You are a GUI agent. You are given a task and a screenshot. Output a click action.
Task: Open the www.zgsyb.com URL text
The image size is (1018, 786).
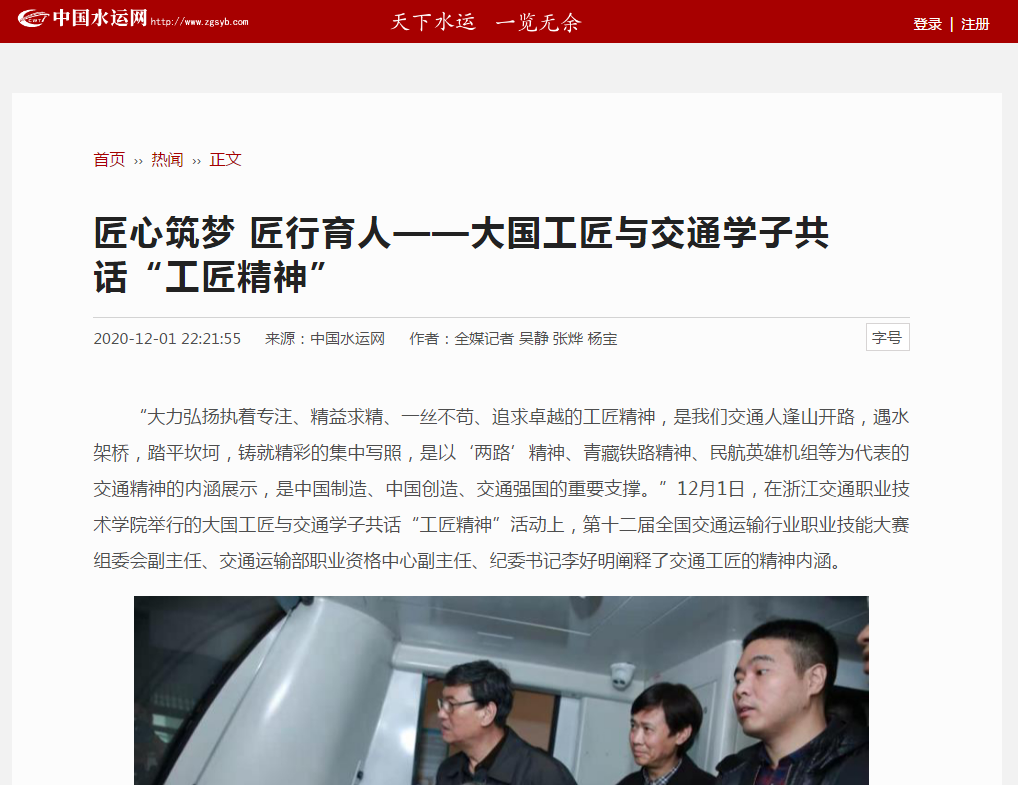[x=199, y=22]
